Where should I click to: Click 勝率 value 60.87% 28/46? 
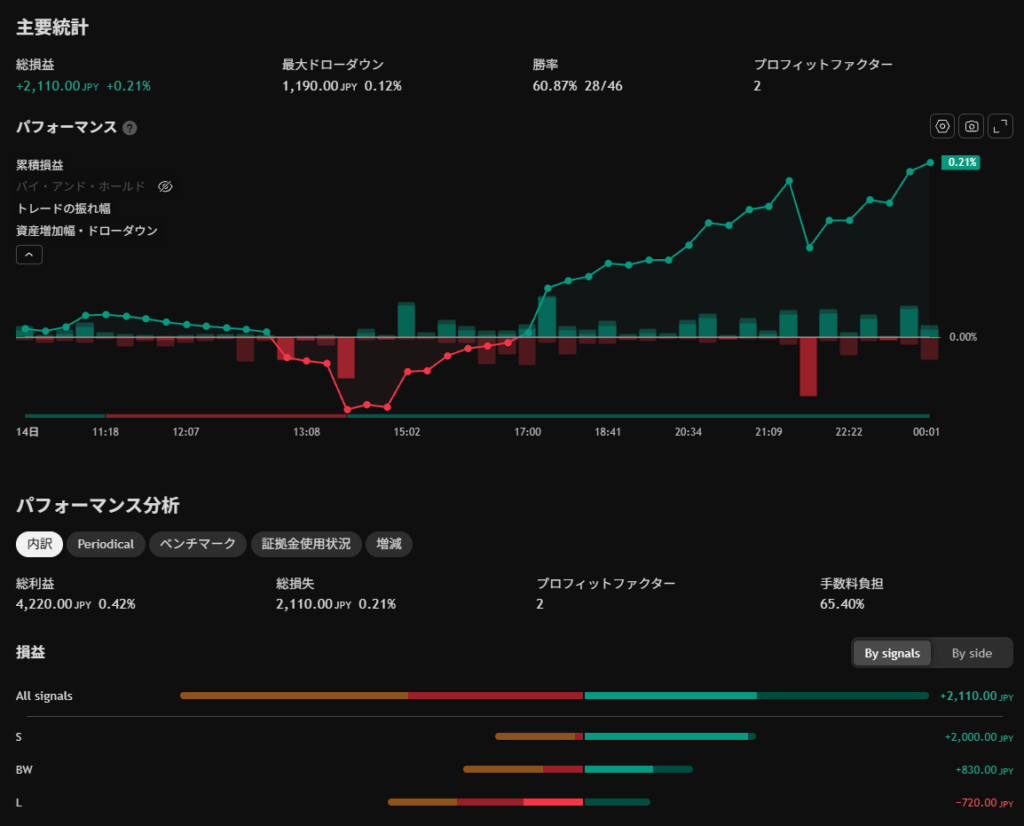577,86
